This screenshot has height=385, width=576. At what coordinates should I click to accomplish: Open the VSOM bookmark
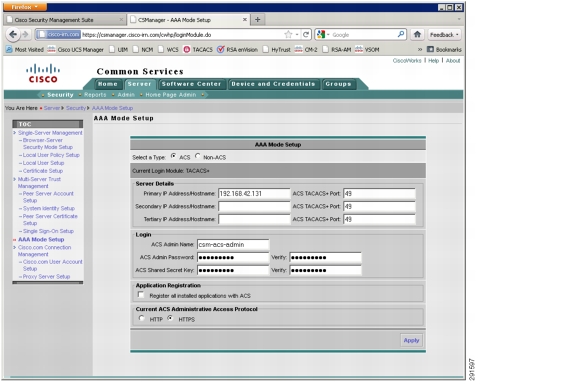[367, 50]
